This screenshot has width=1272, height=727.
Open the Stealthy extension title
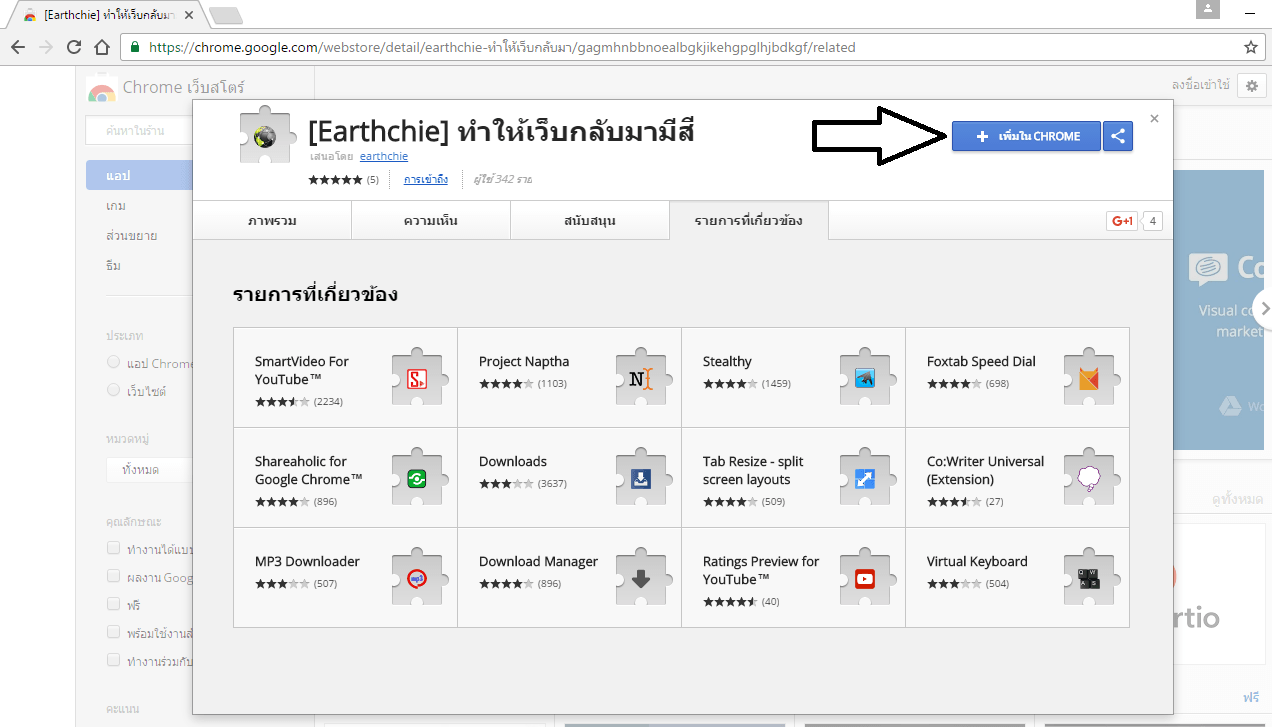tap(727, 361)
